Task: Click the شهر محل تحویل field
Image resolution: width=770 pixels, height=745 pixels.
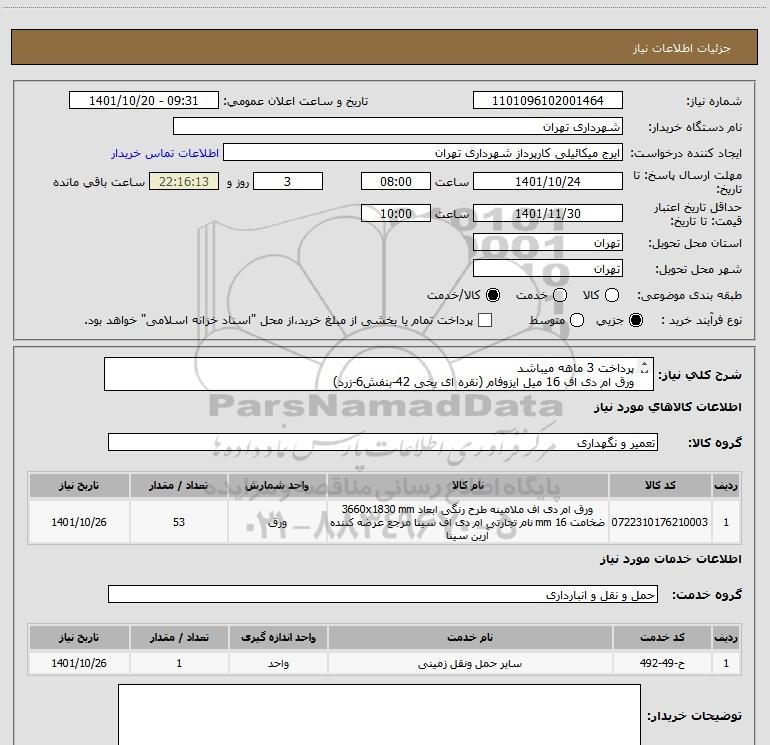Action: [548, 268]
